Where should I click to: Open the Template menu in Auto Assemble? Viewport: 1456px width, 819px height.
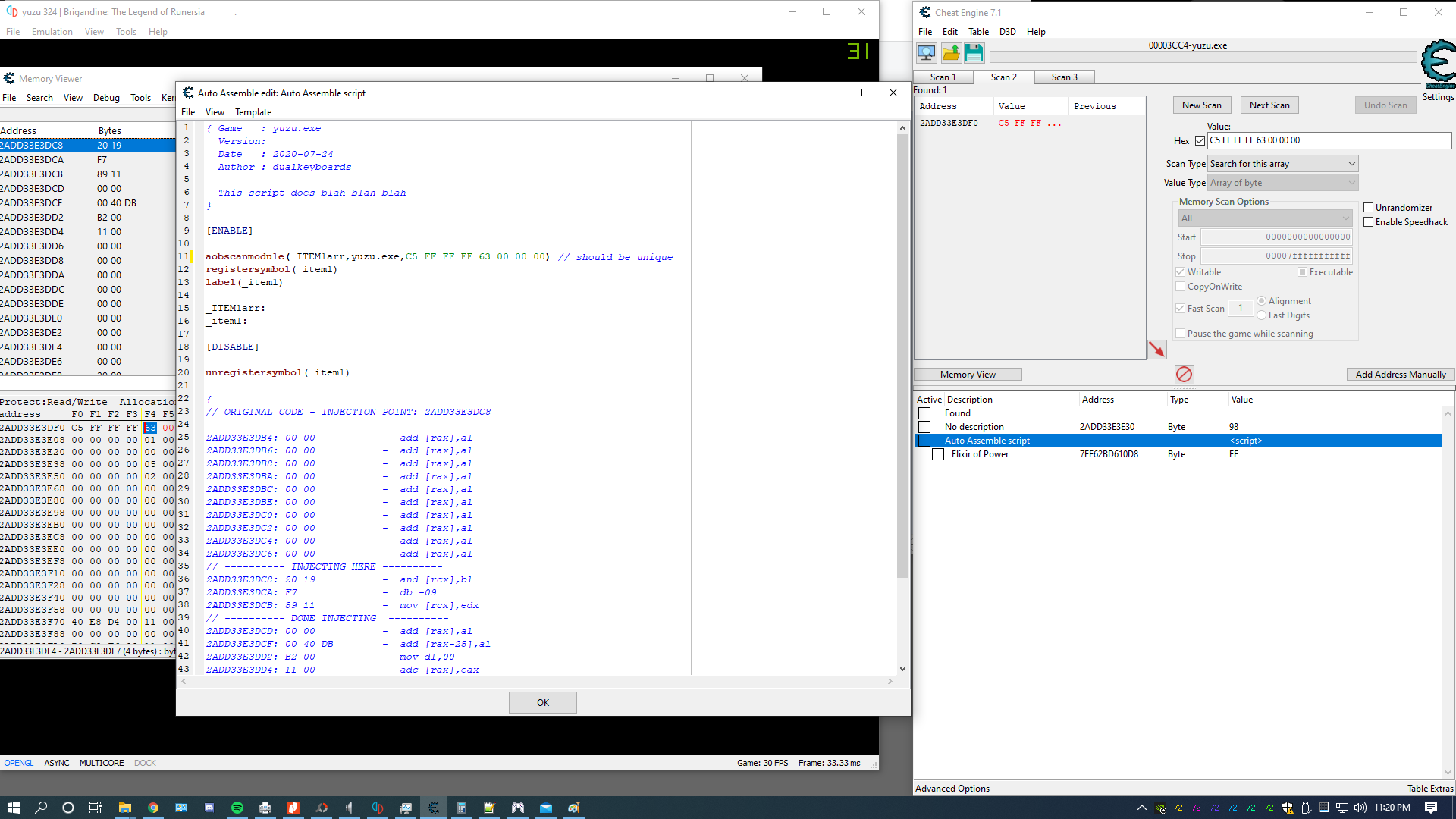tap(253, 112)
